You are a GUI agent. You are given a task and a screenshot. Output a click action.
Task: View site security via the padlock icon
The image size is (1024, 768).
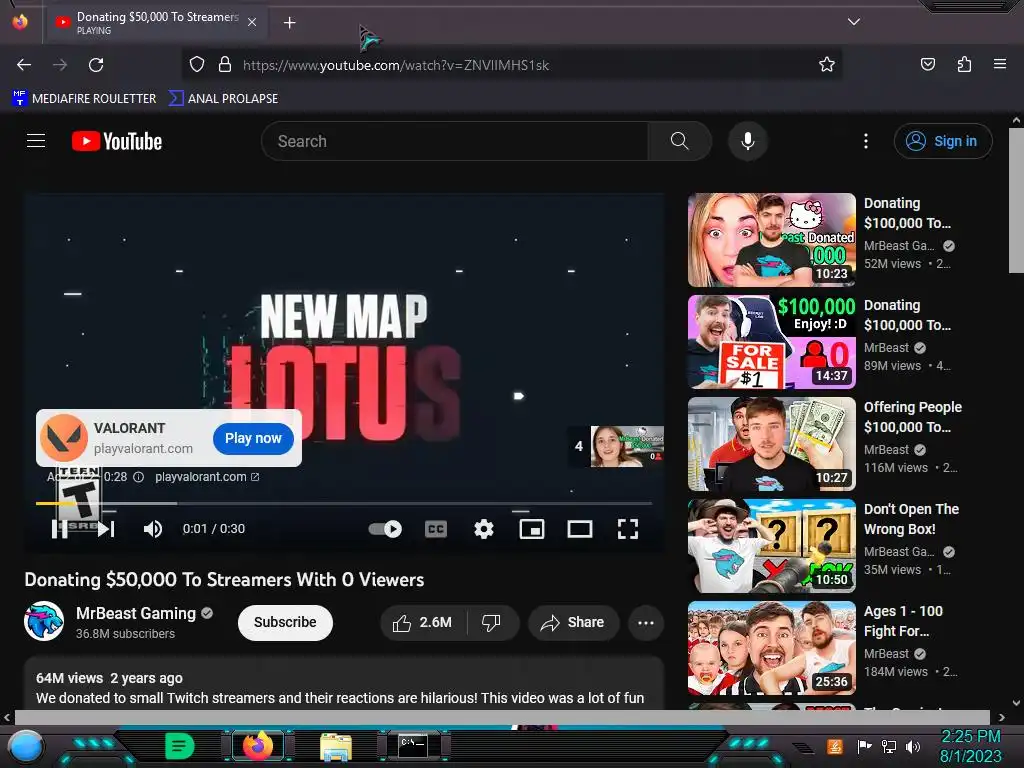click(225, 65)
